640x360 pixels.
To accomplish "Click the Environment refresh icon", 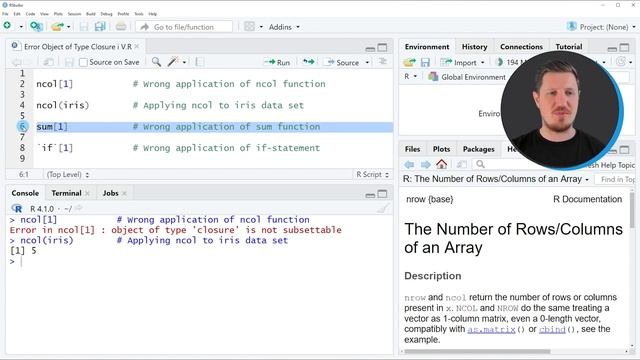I will (x=621, y=62).
